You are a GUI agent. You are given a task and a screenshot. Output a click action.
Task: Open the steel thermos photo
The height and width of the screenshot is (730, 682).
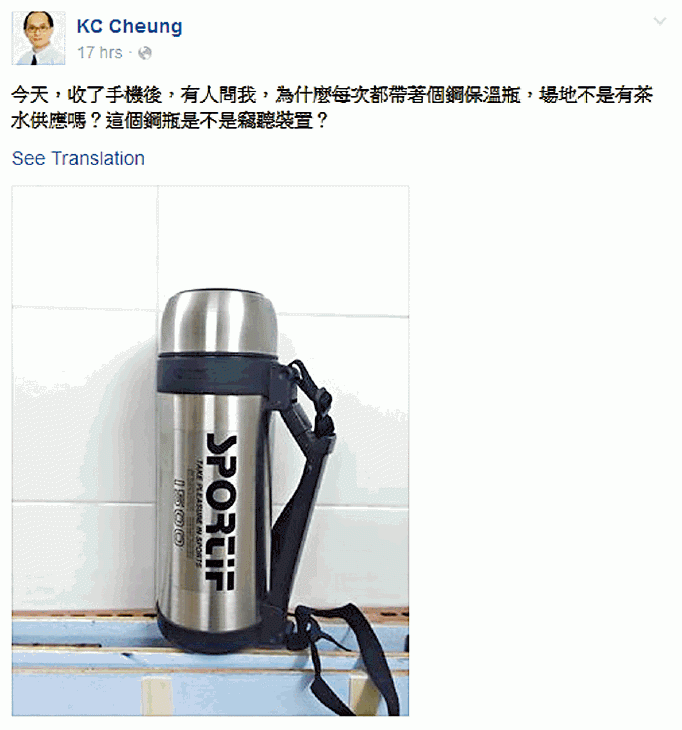point(210,450)
